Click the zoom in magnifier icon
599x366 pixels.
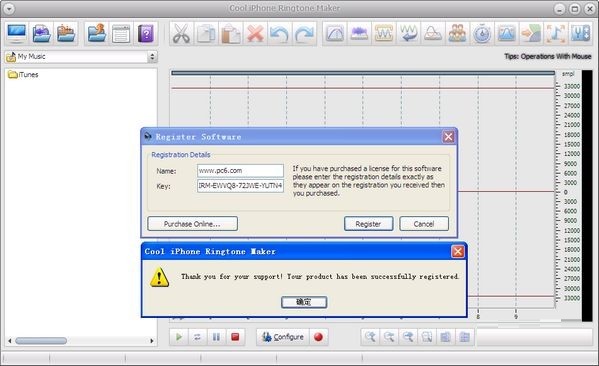(x=370, y=337)
